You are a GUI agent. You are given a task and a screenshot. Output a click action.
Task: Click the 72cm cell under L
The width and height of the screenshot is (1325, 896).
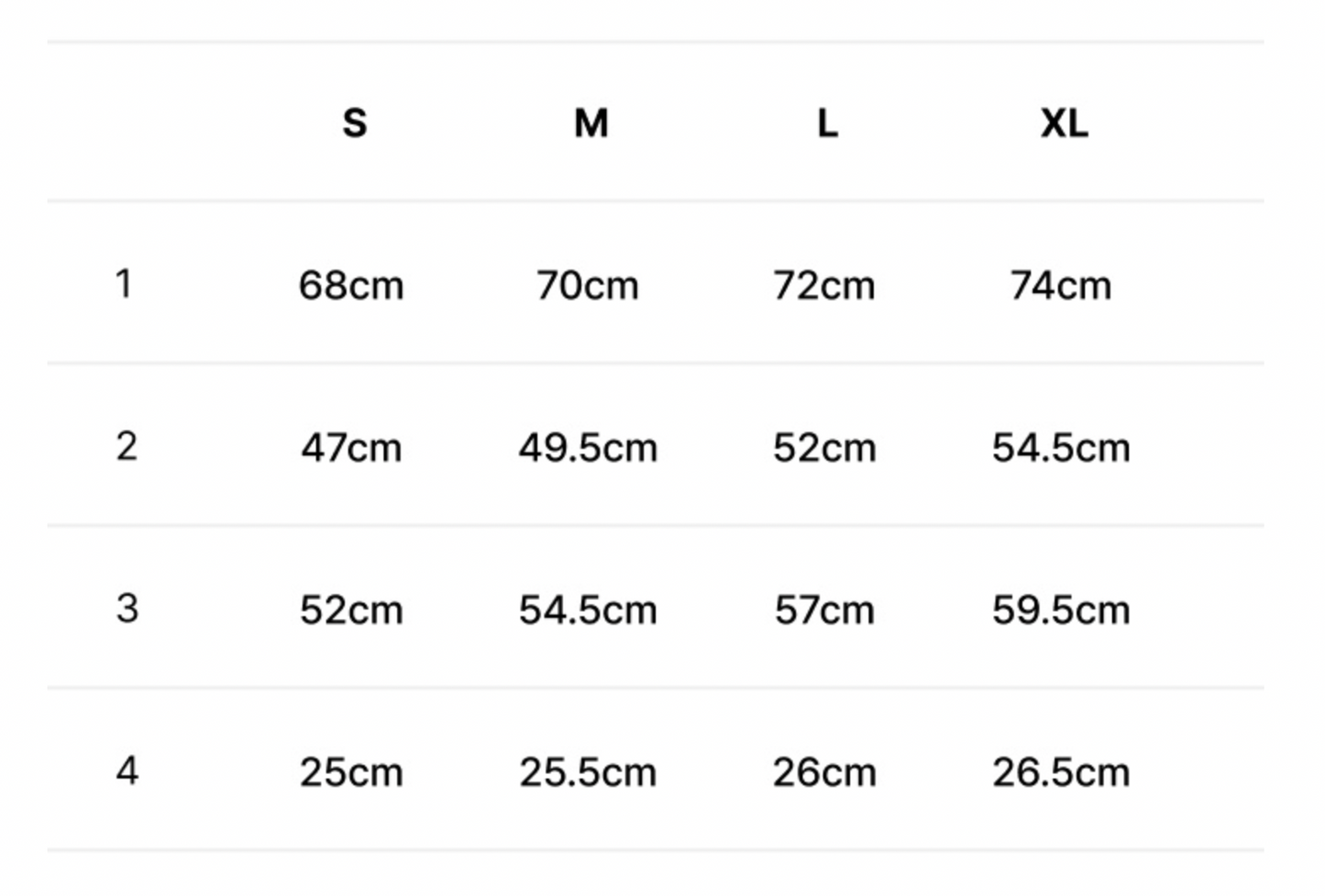tap(824, 285)
